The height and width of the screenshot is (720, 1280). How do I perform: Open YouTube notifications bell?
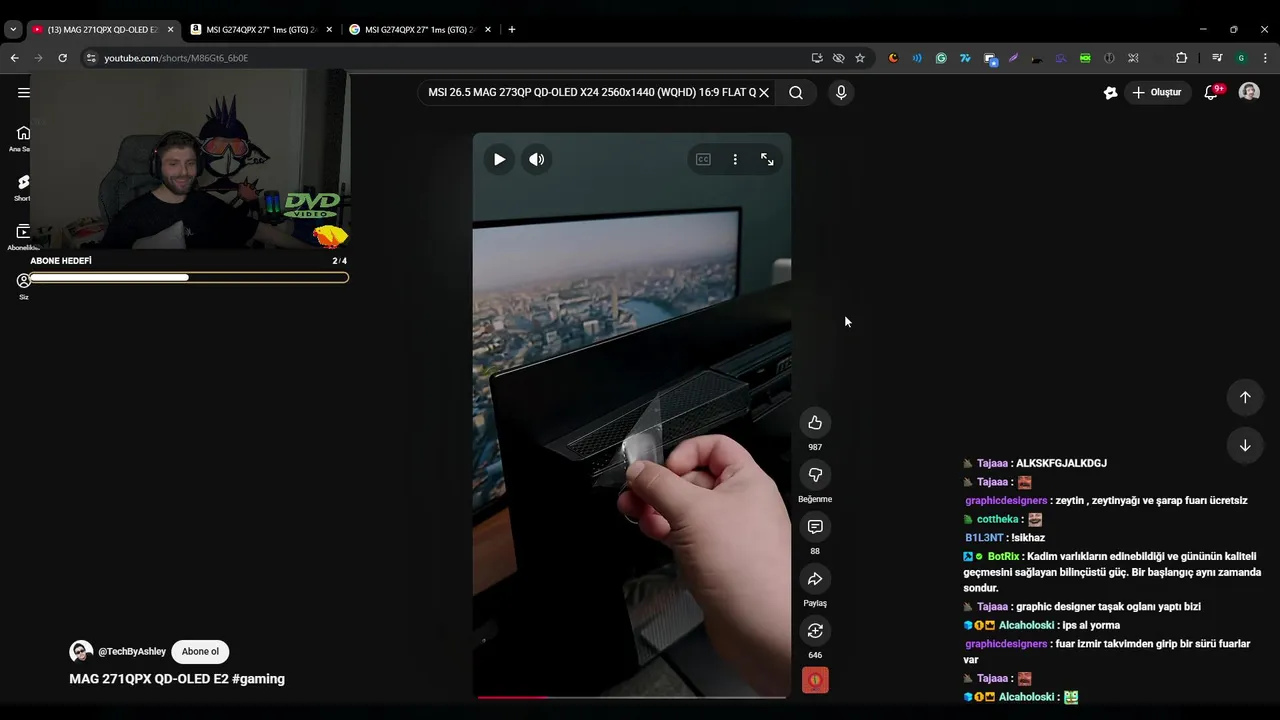coord(1211,92)
